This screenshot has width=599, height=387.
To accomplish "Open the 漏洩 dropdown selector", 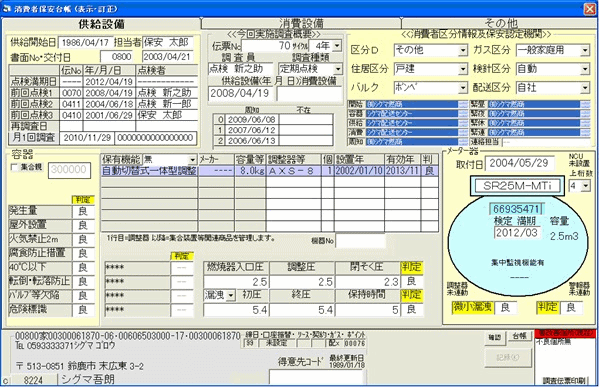I will point(231,295).
